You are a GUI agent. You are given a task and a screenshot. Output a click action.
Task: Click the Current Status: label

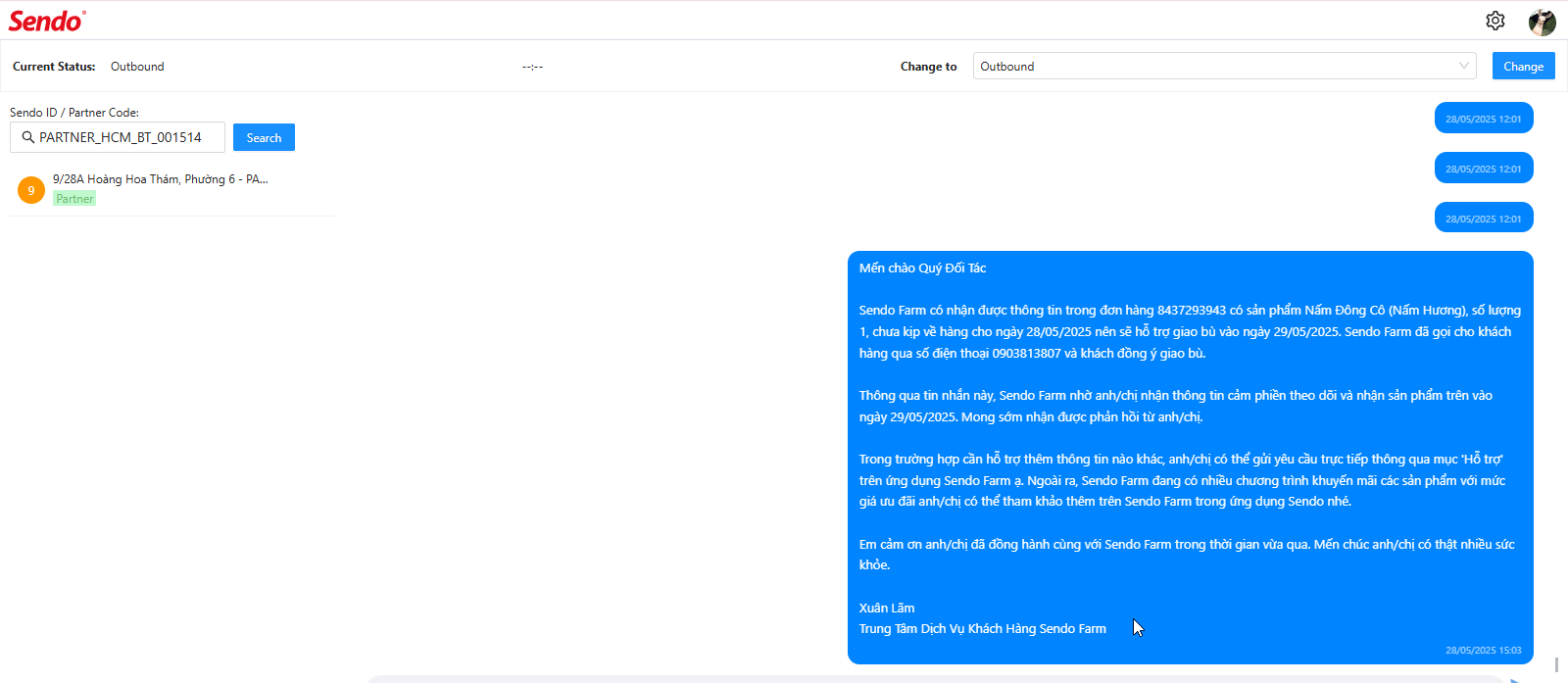(x=54, y=67)
